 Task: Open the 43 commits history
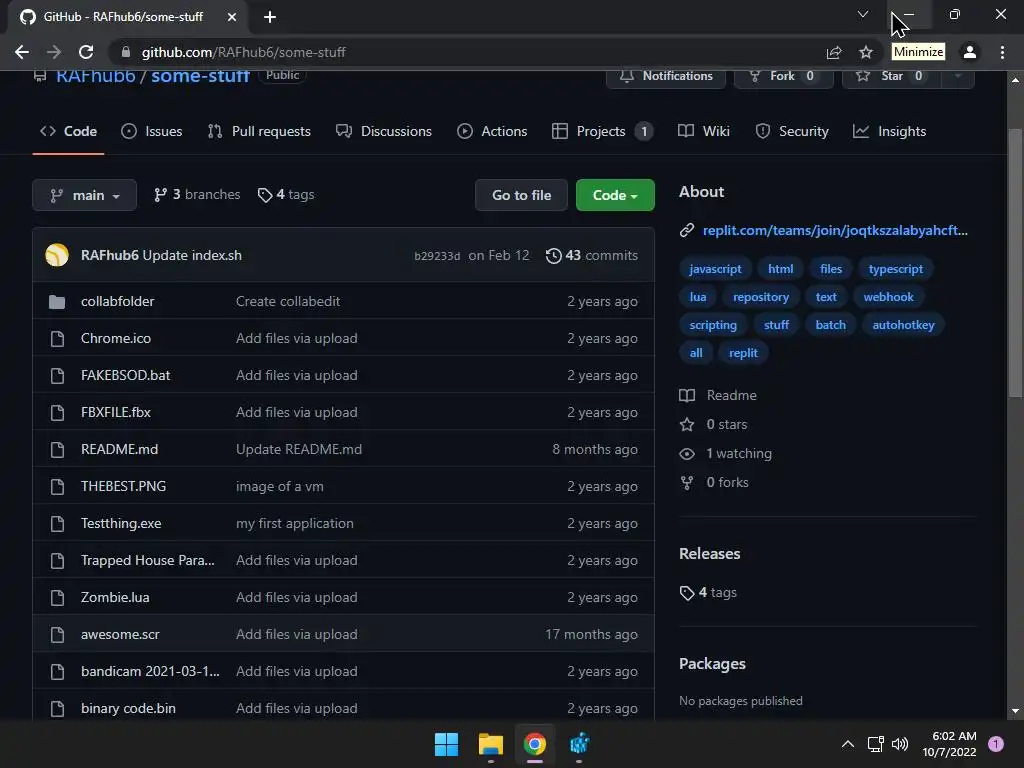[592, 255]
